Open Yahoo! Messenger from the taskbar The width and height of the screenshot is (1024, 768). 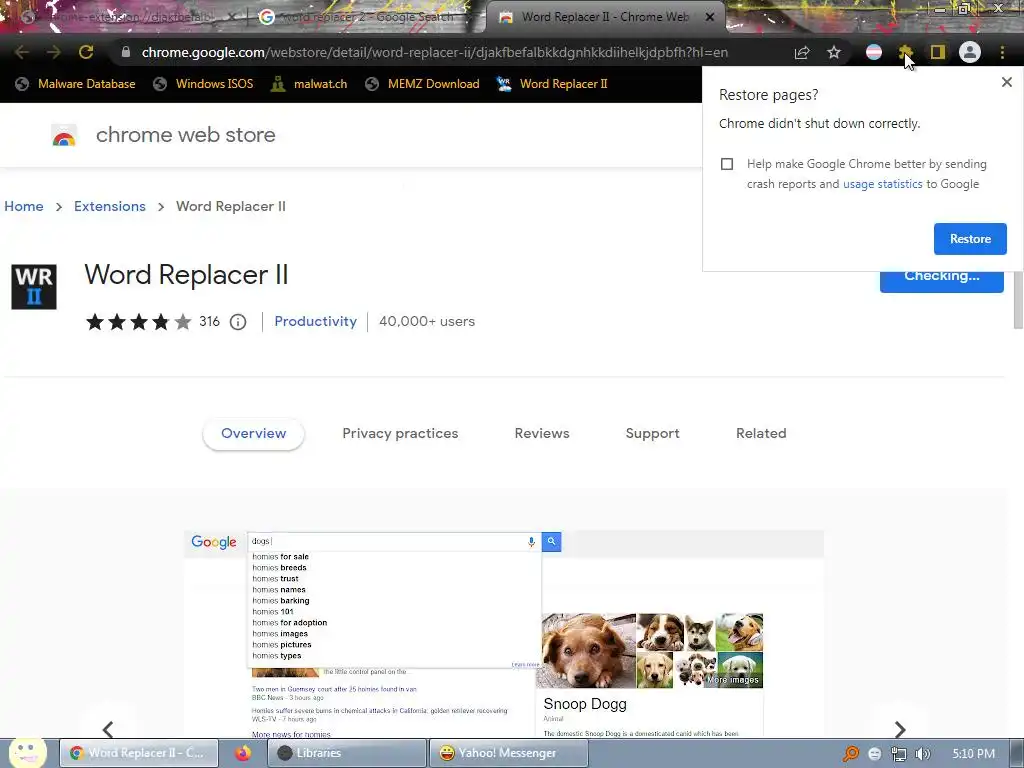pyautogui.click(x=508, y=753)
